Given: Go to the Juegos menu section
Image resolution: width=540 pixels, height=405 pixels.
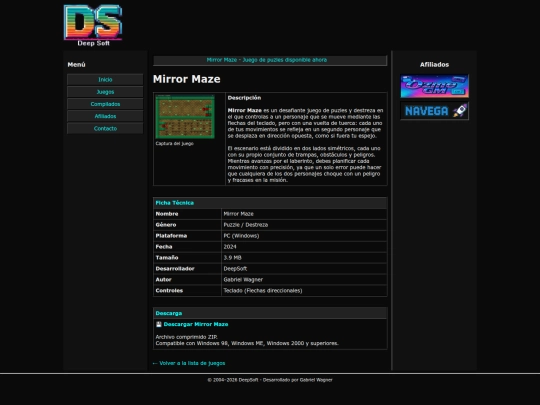Looking at the screenshot, I should pyautogui.click(x=105, y=92).
